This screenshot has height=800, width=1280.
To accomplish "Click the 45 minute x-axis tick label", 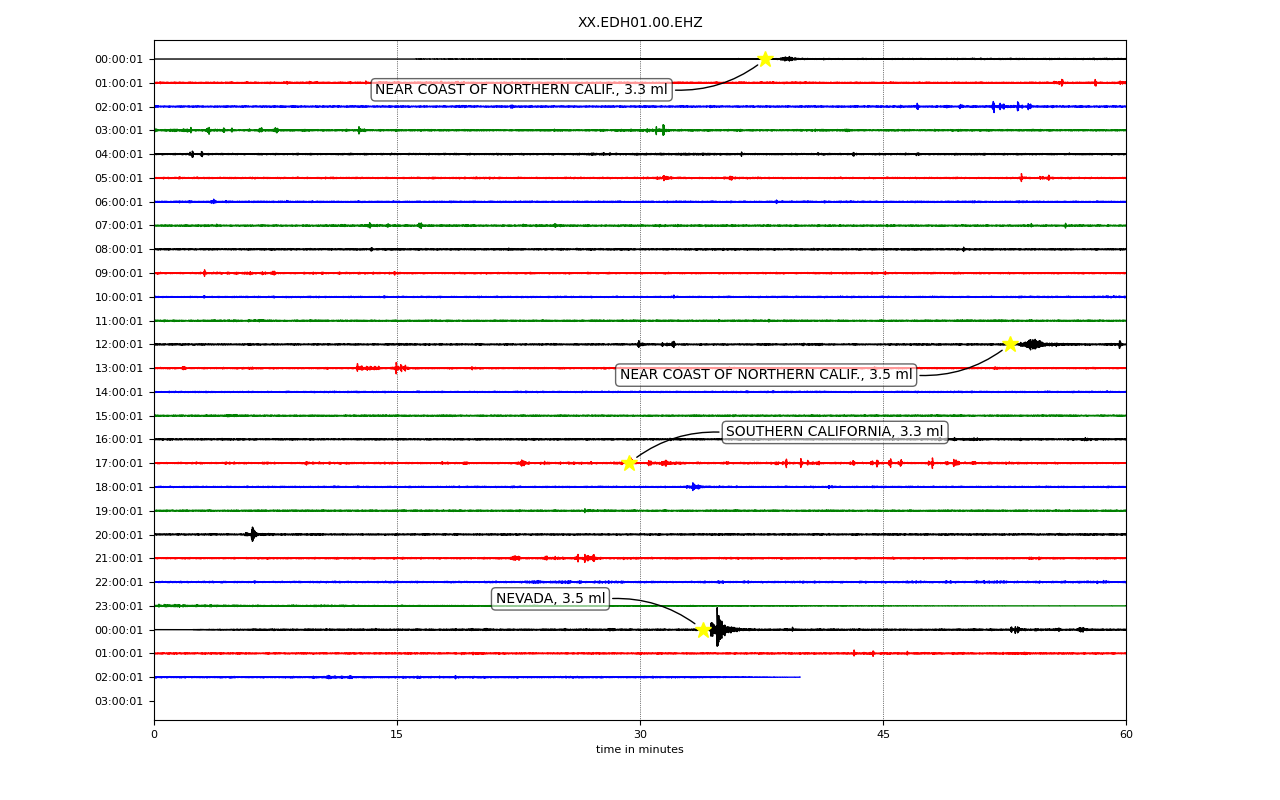I will 883,735.
